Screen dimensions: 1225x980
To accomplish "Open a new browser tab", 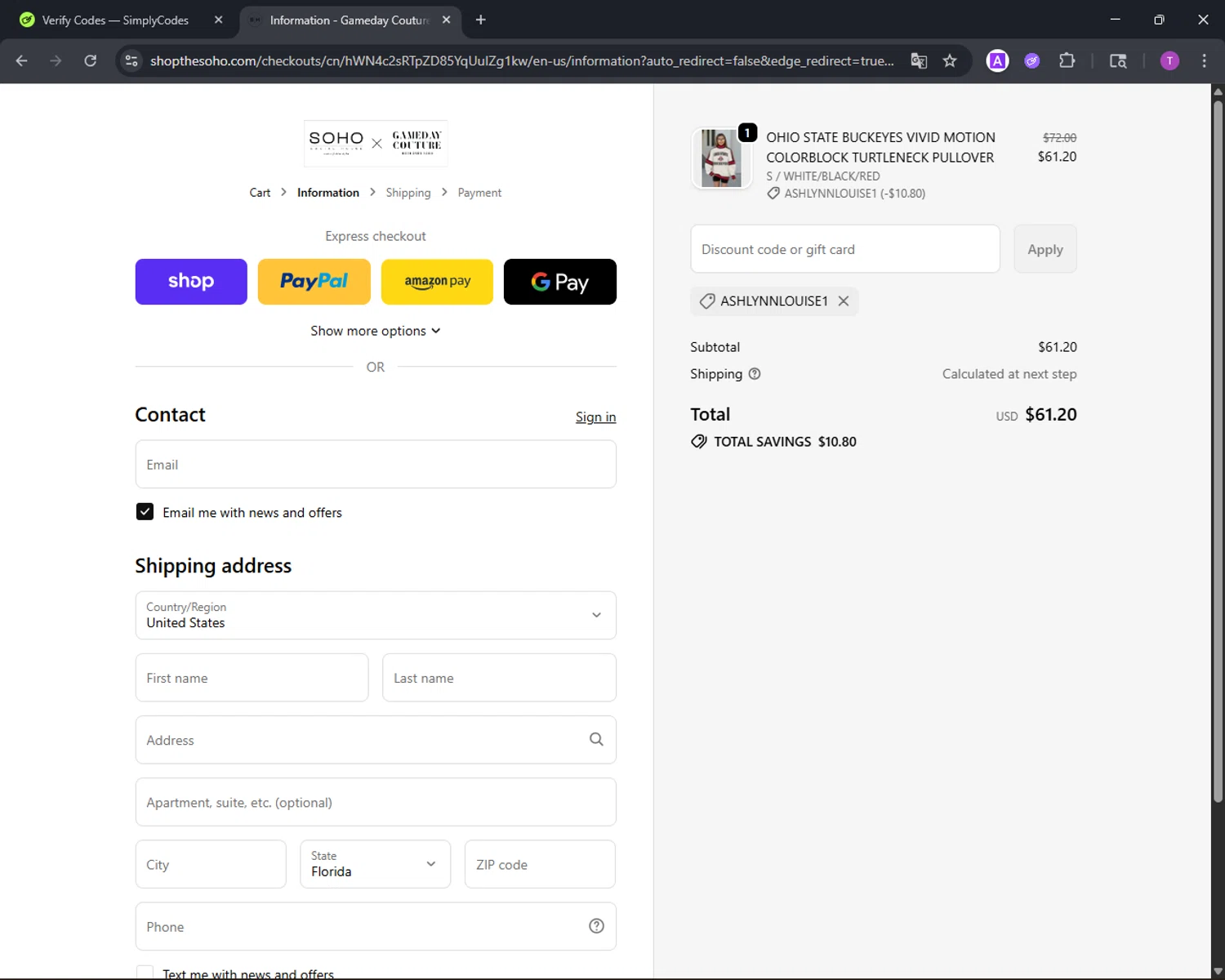I will 481,20.
